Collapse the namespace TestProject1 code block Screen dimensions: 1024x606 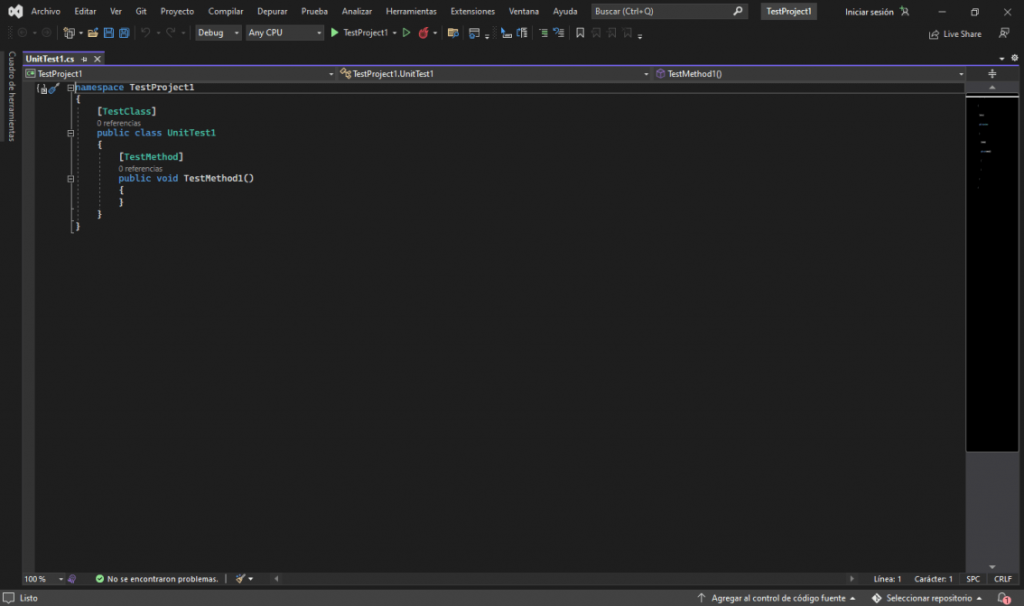70,88
